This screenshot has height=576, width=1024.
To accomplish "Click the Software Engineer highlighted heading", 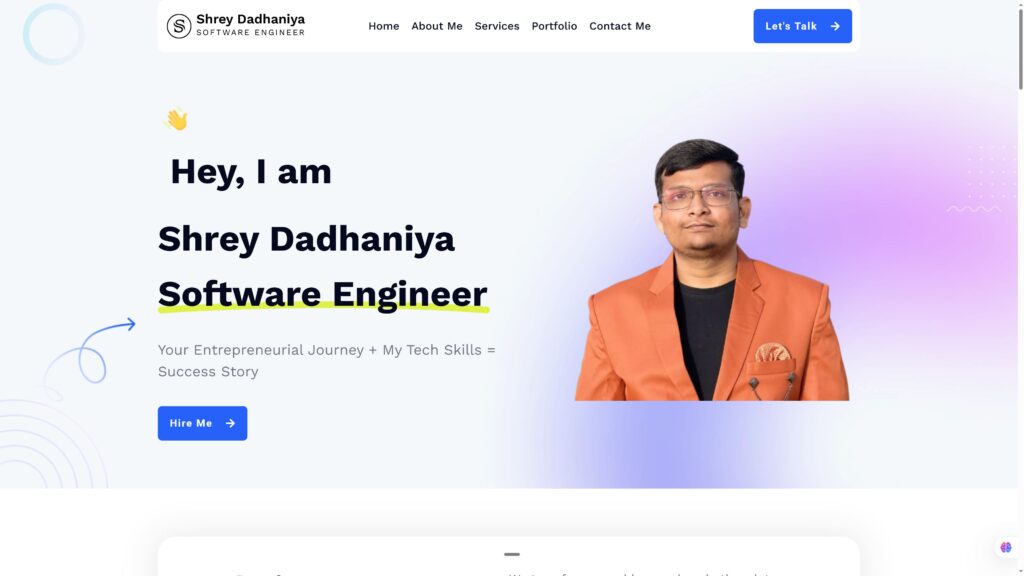I will 323,294.
